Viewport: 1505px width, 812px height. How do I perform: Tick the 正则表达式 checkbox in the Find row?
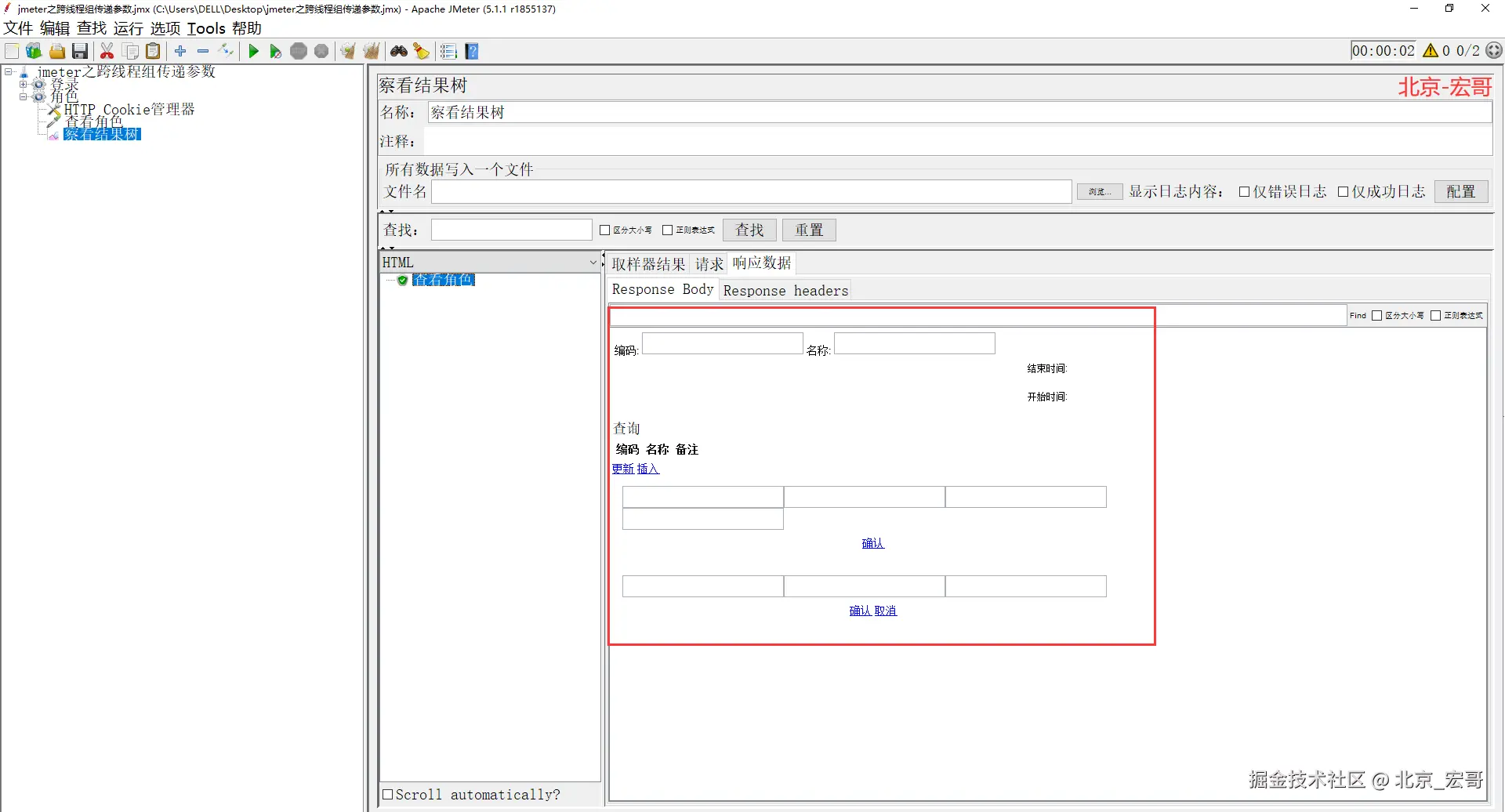pos(1436,316)
